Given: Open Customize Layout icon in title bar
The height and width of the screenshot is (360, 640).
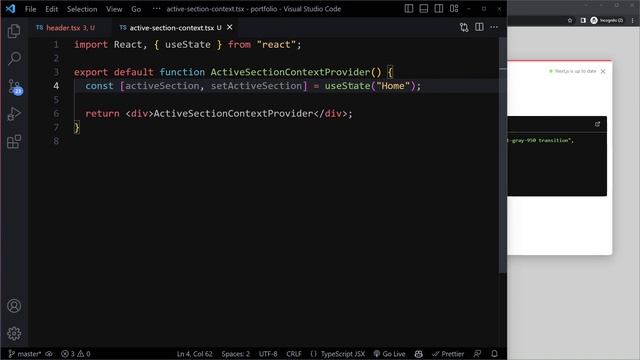Looking at the screenshot, I should pos(454,9).
